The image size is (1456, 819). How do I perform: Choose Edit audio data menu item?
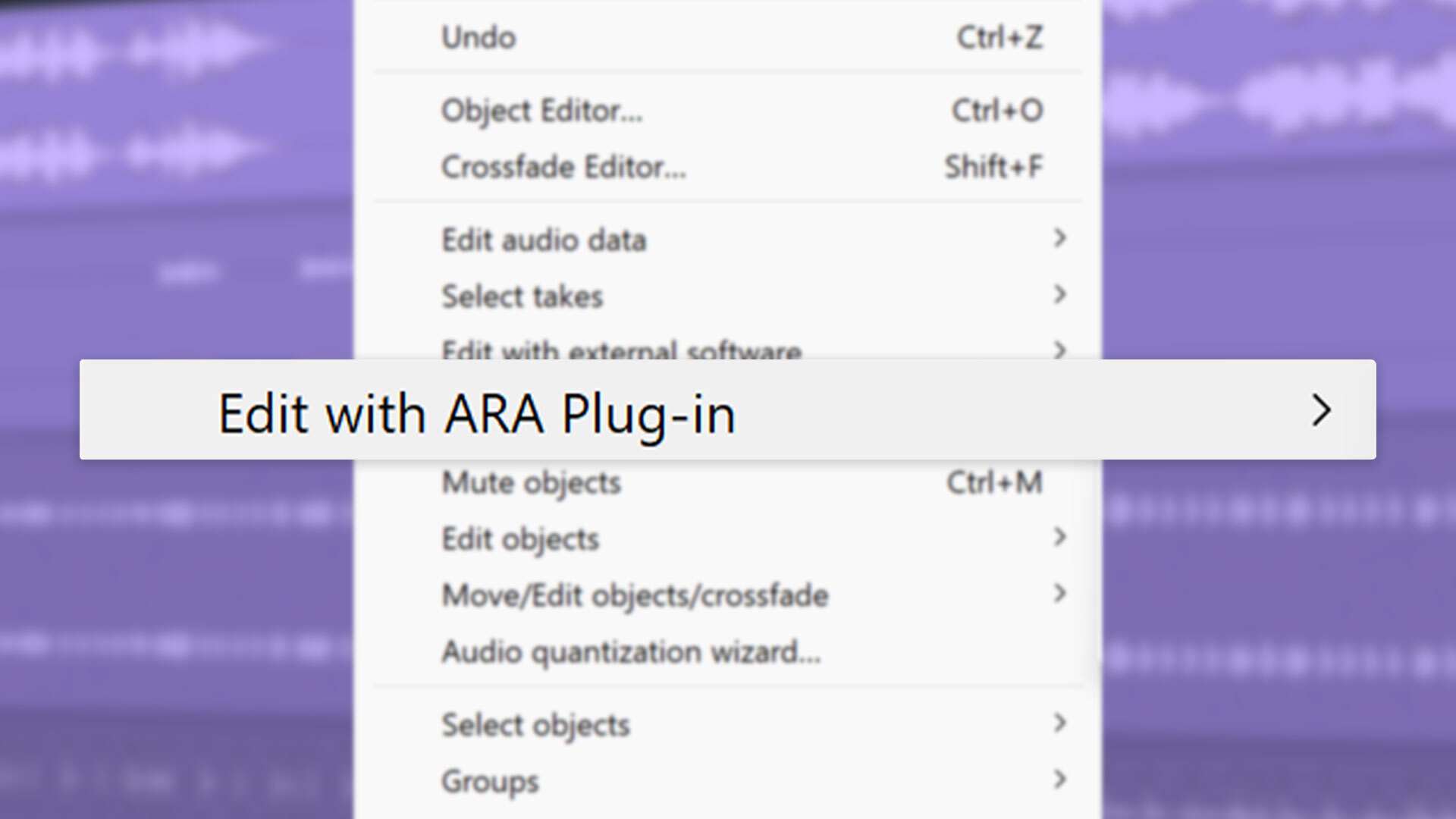[x=727, y=240]
